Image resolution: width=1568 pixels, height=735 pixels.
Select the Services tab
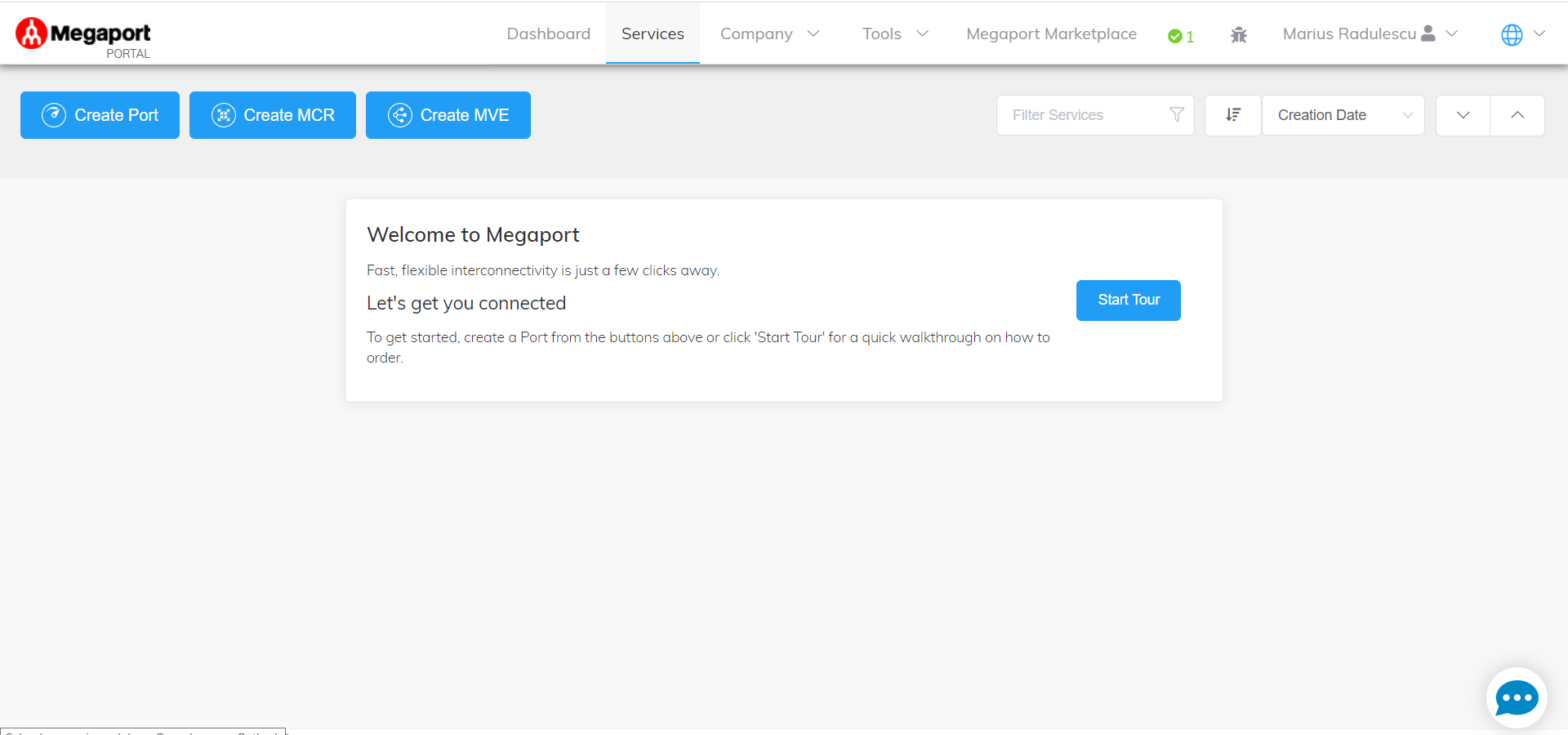(653, 33)
